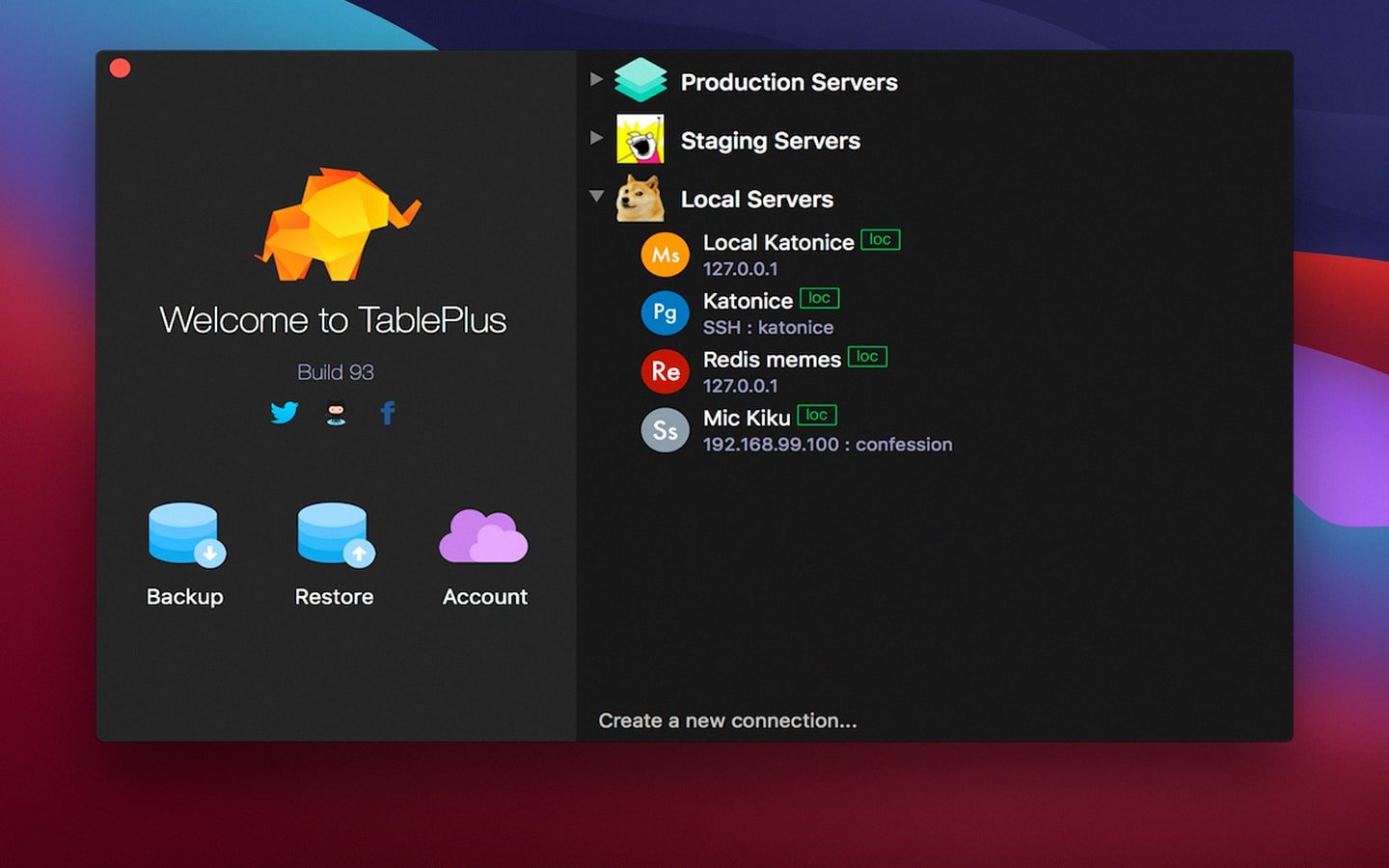Open the TablePlus Facebook link icon
The image size is (1389, 868).
pos(388,413)
